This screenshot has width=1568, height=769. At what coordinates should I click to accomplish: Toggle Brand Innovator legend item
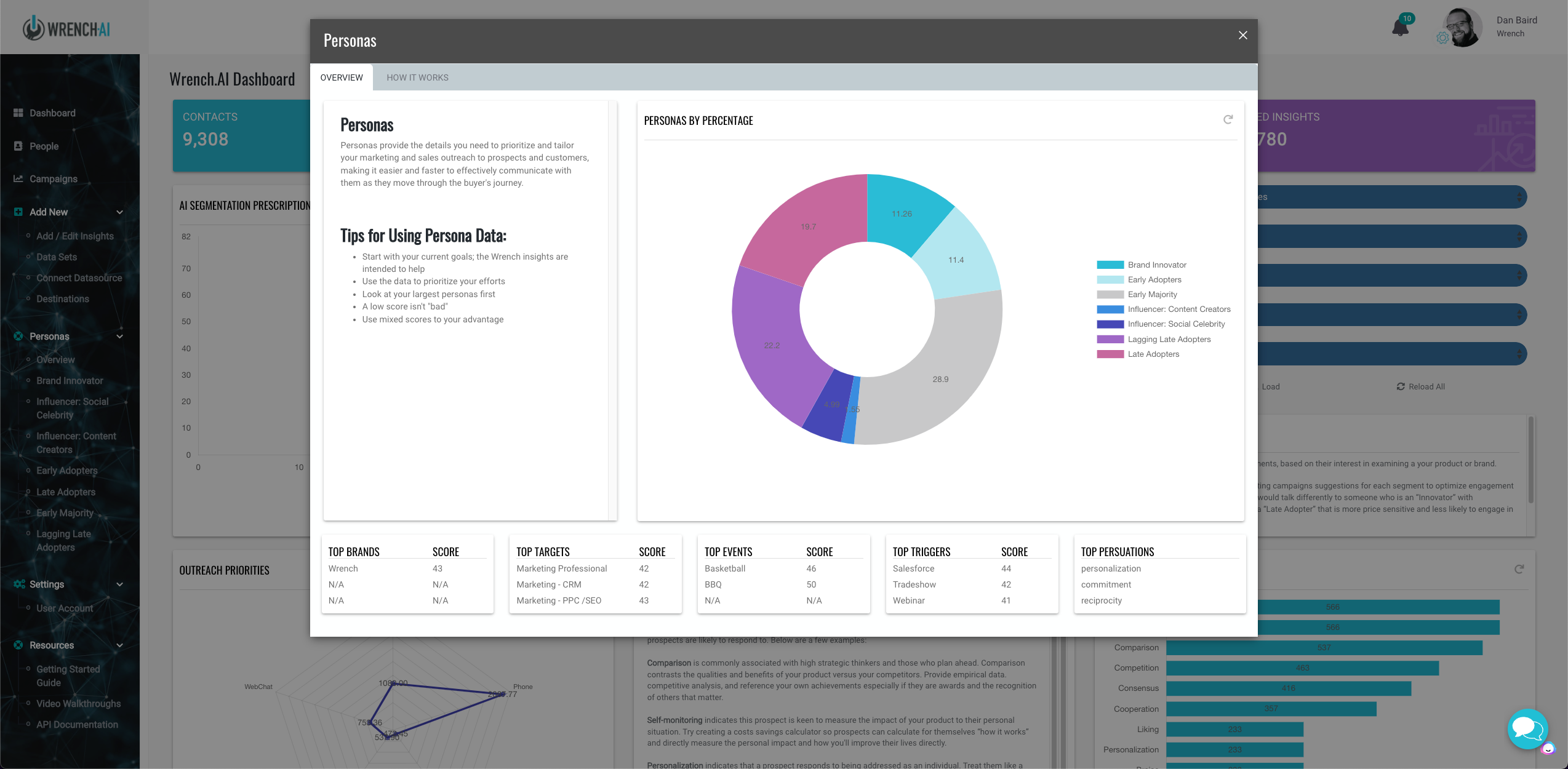pyautogui.click(x=1156, y=265)
